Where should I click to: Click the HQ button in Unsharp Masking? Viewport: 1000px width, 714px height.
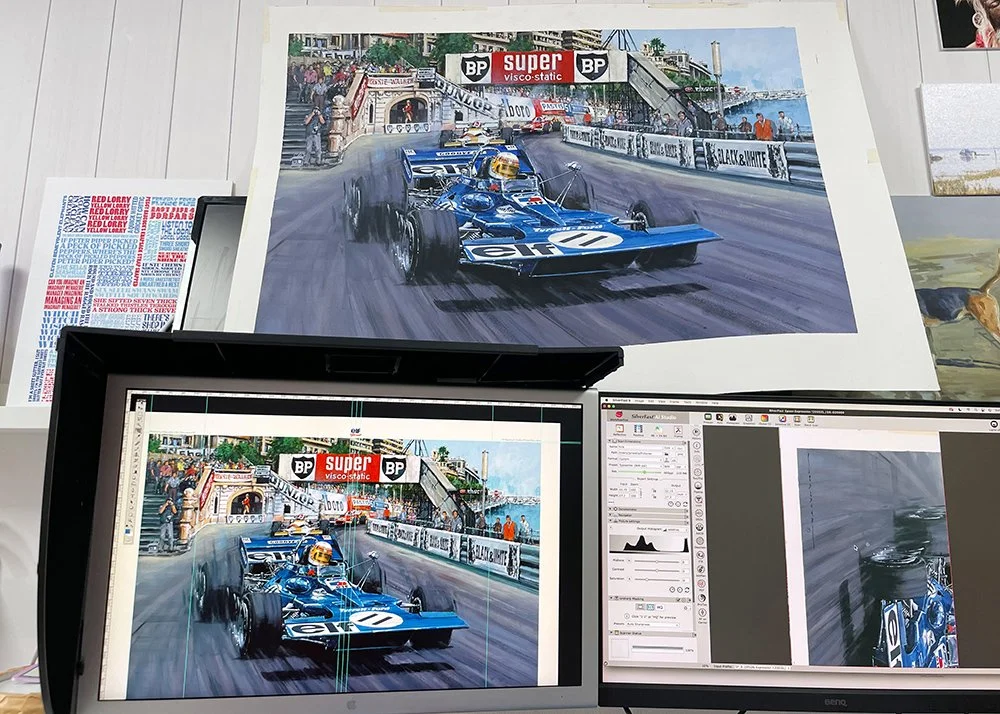(x=659, y=607)
